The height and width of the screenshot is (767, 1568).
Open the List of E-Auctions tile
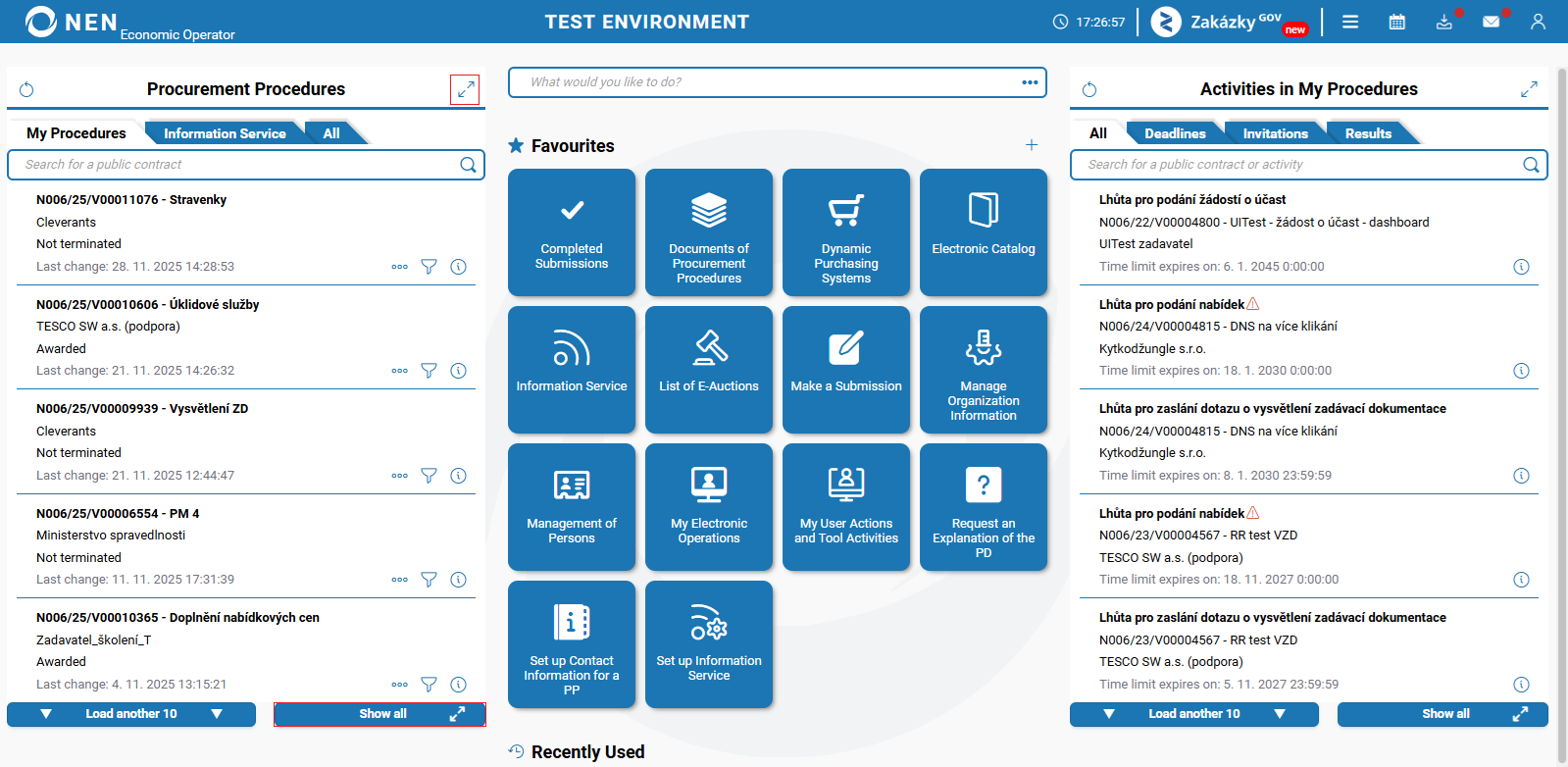pyautogui.click(x=709, y=370)
